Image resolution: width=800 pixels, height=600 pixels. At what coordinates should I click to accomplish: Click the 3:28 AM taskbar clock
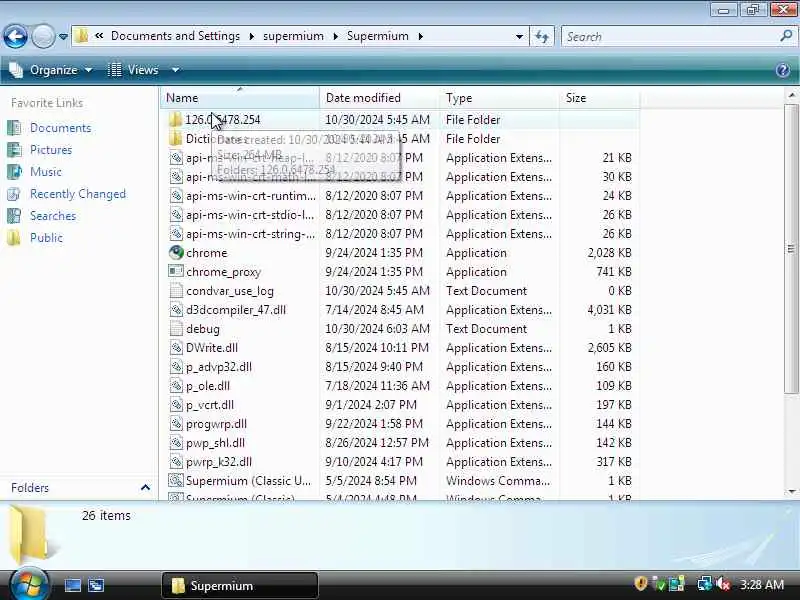click(x=762, y=585)
